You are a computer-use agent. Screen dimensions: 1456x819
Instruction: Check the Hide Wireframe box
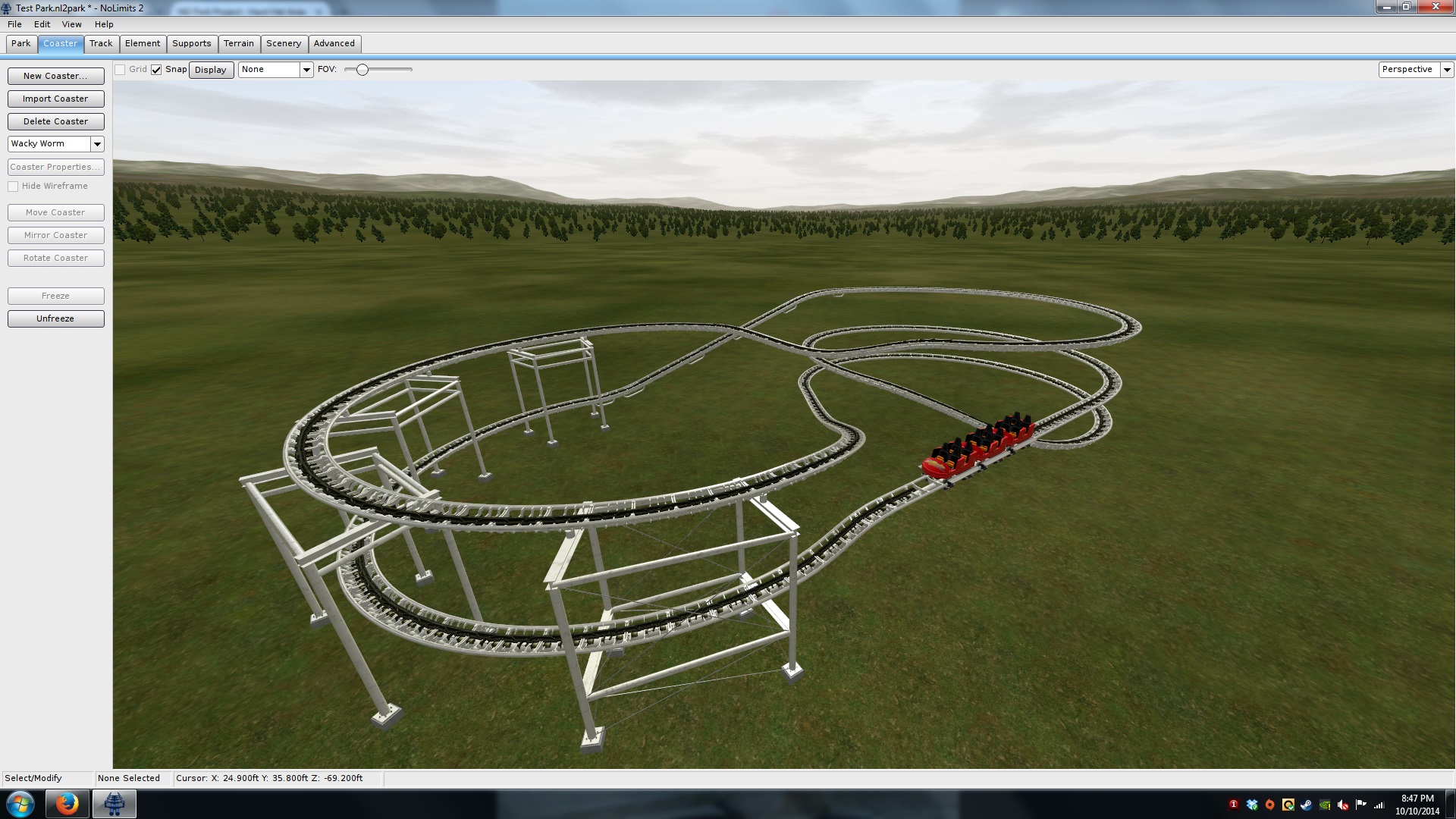13,187
